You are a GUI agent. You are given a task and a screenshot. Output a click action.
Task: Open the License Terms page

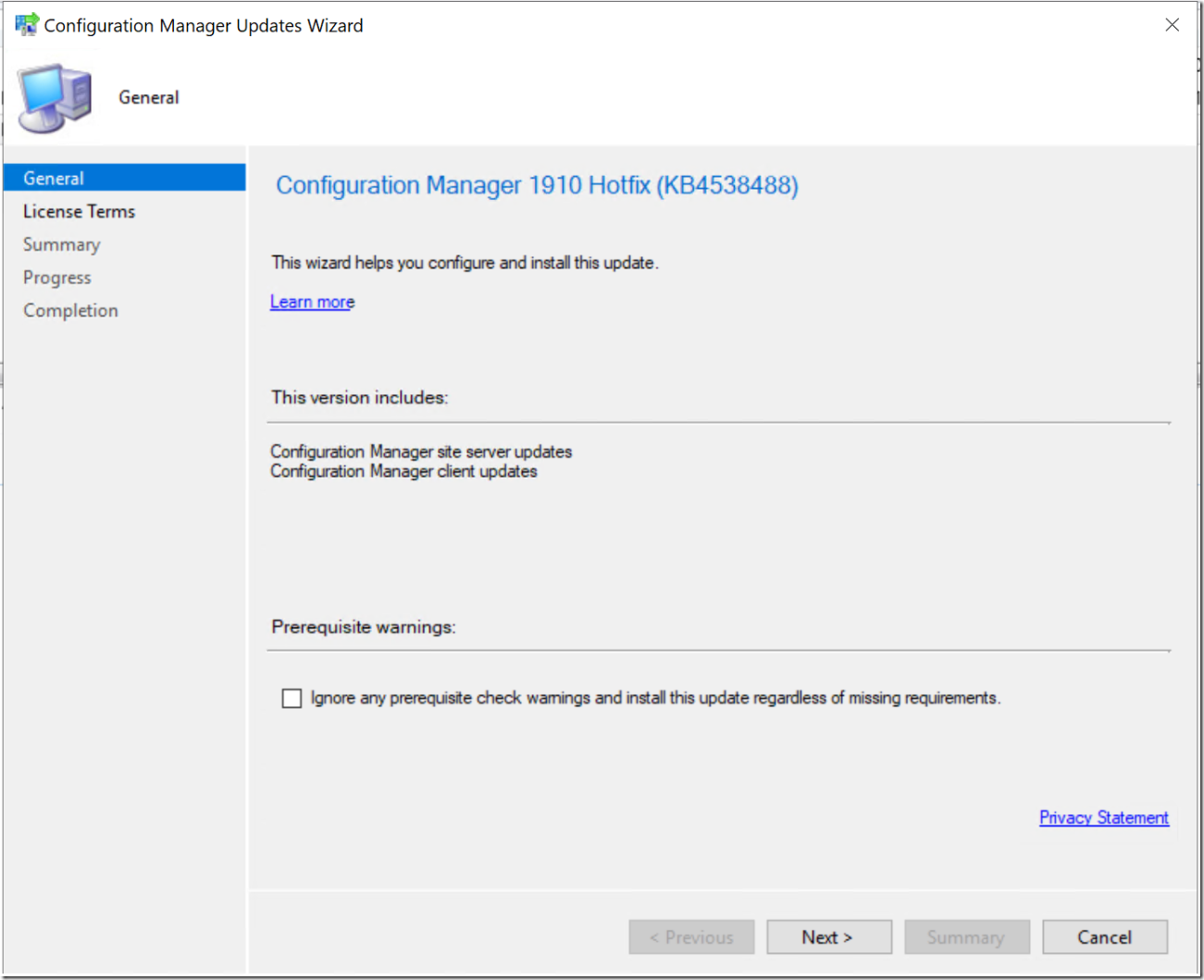pyautogui.click(x=79, y=211)
